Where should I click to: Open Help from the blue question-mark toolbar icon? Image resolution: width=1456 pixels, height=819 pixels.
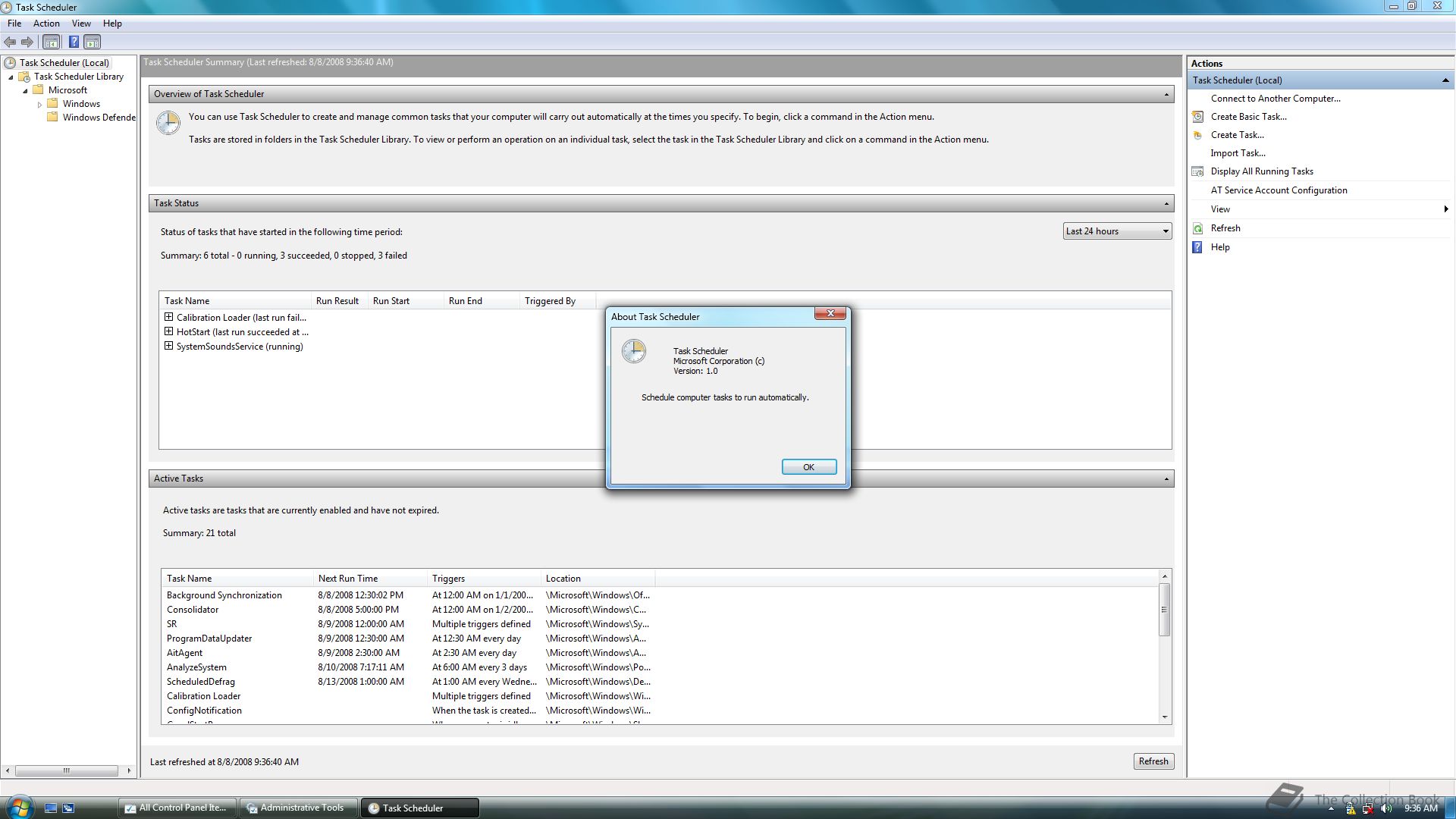74,42
